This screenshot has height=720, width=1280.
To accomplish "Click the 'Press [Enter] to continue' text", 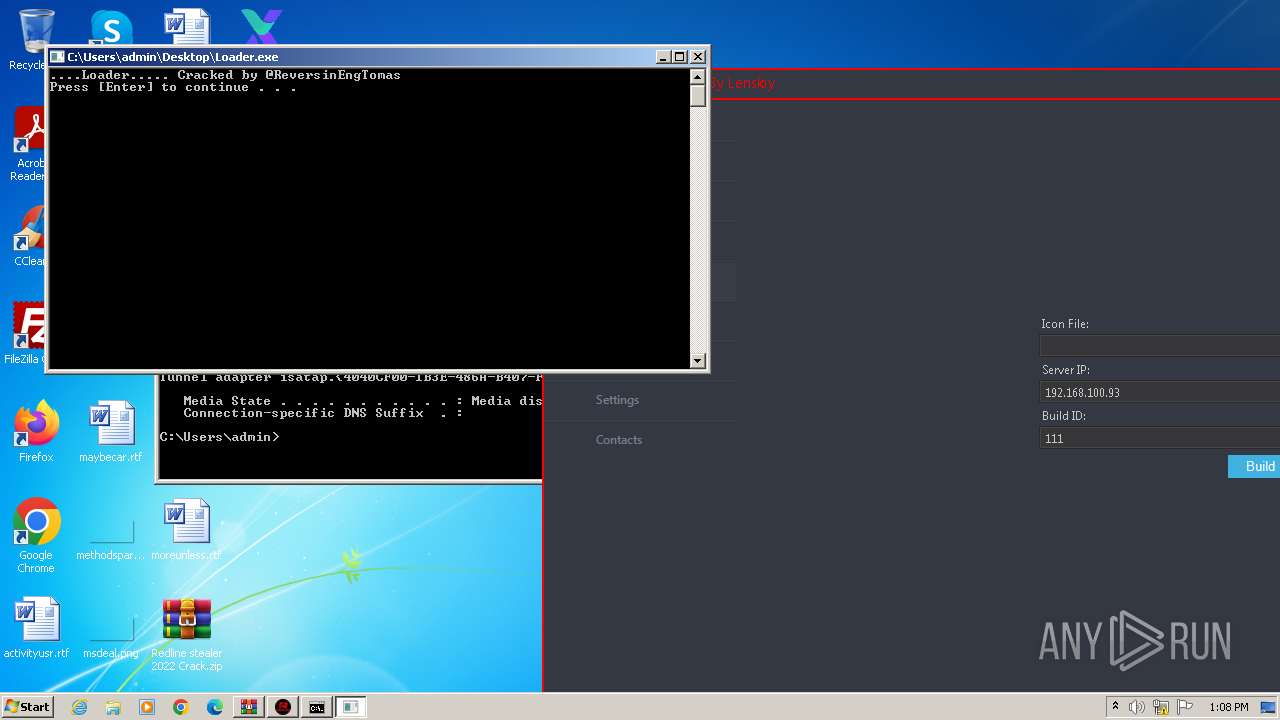I will (173, 87).
